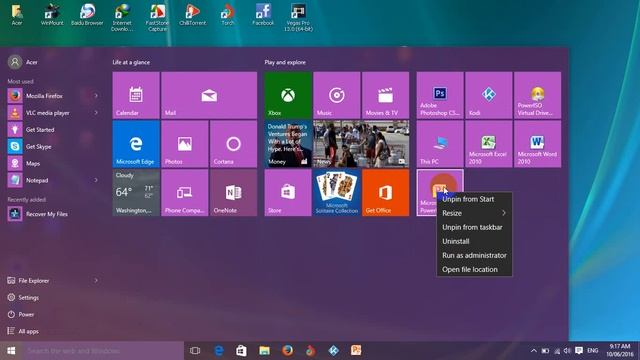Click the taskbar search box
This screenshot has height=360, width=640.
pyautogui.click(x=103, y=351)
